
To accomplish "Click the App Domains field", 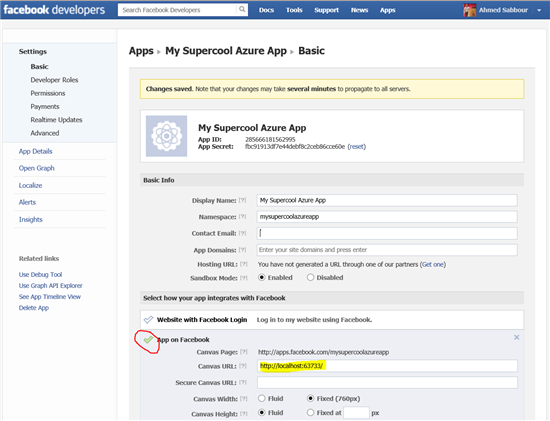I will tap(387, 250).
